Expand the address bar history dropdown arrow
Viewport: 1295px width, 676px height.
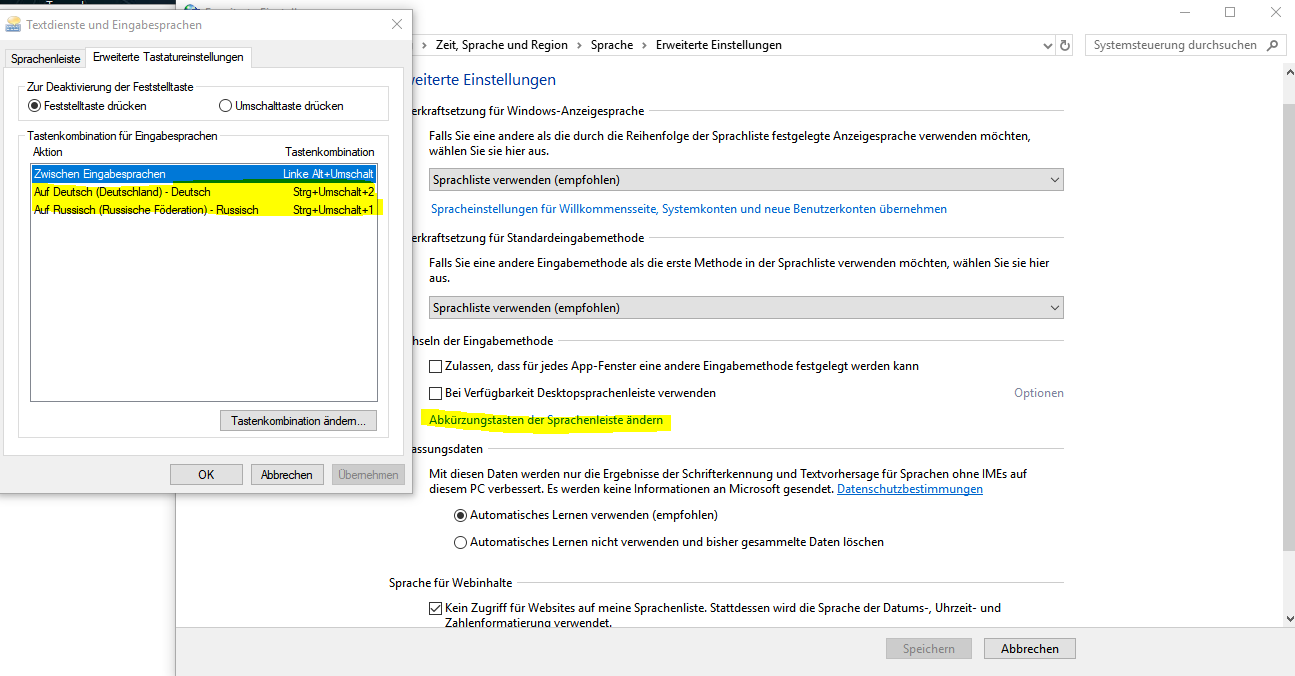[1048, 45]
